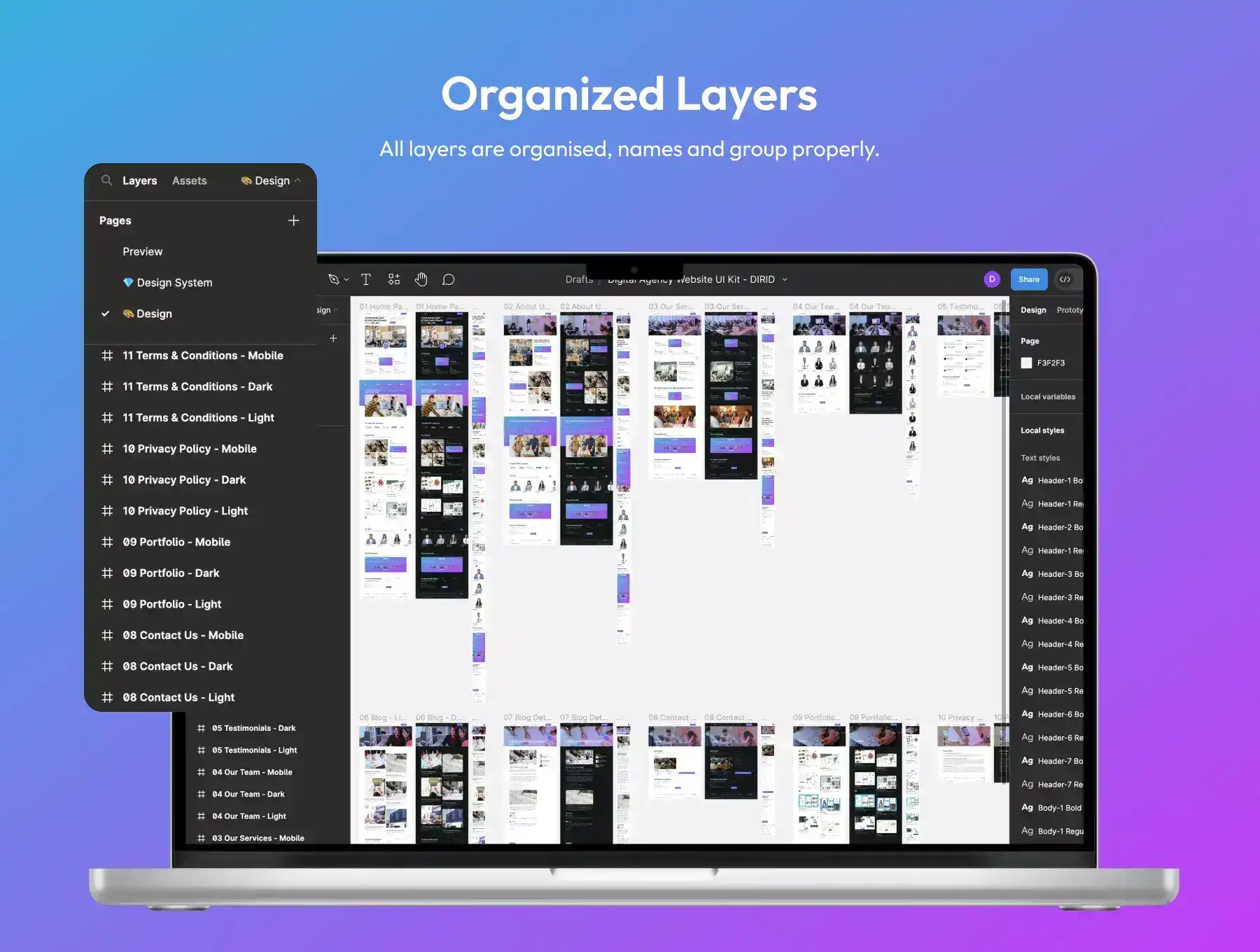The width and height of the screenshot is (1260, 952).
Task: Click the search icon in Layers panel
Action: click(x=106, y=181)
